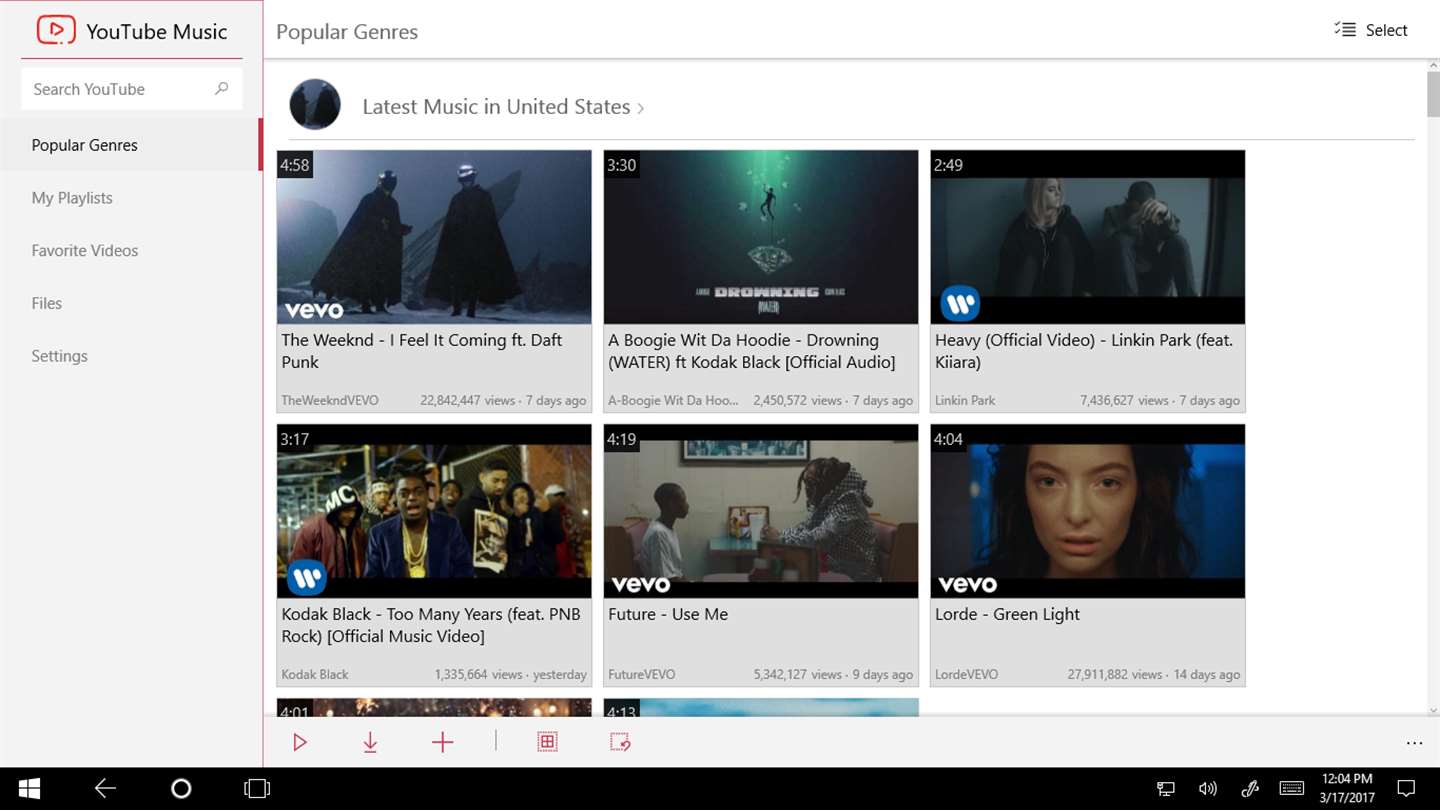Click the Select list icon at top right
Viewport: 1440px width, 810px height.
tap(1345, 30)
